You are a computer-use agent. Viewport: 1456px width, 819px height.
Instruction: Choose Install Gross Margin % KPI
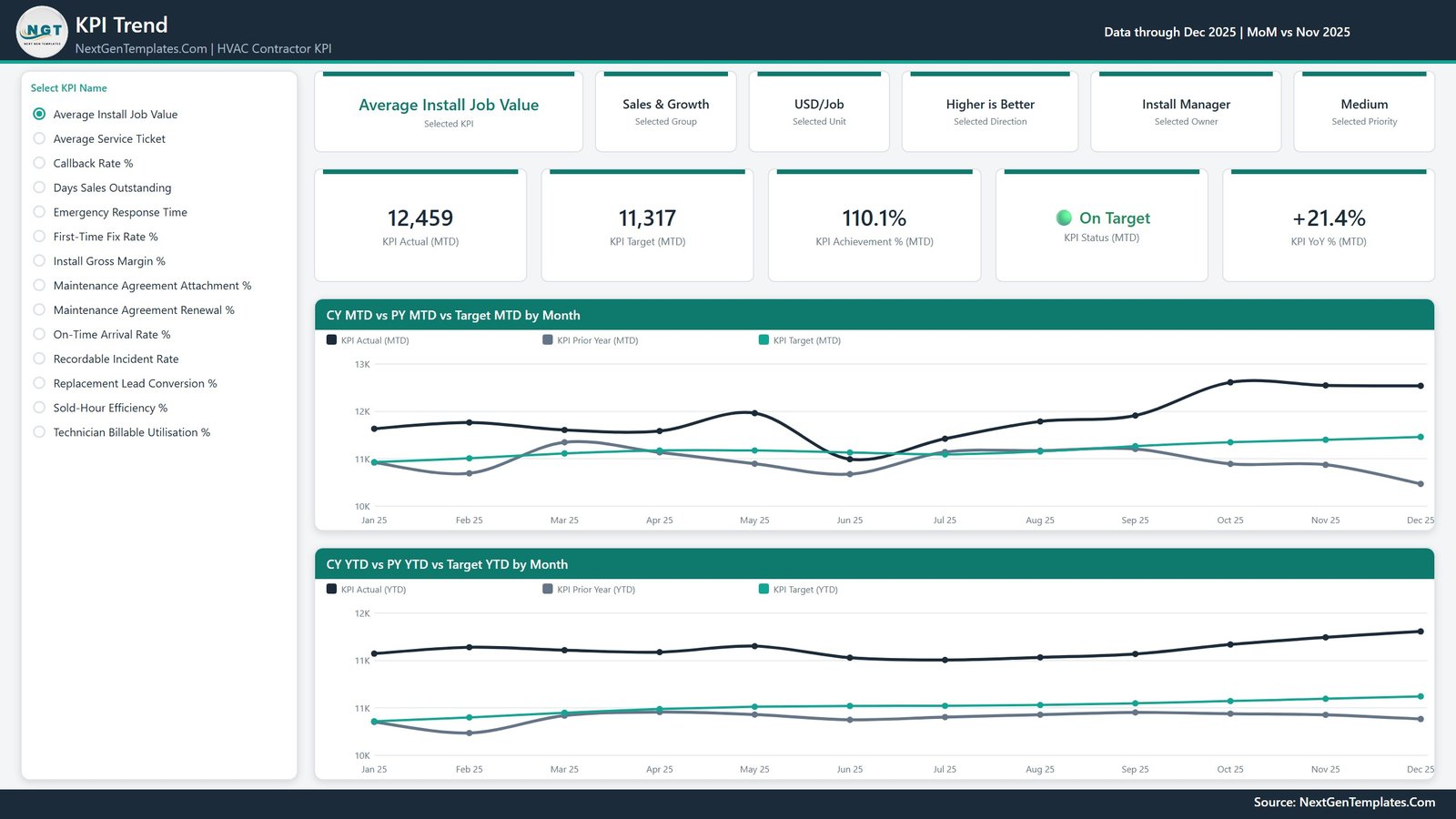click(39, 261)
